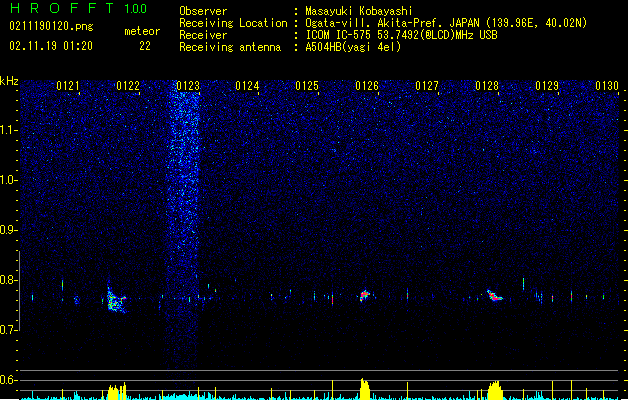Click the 1.1 frequency axis label

click(x=8, y=130)
